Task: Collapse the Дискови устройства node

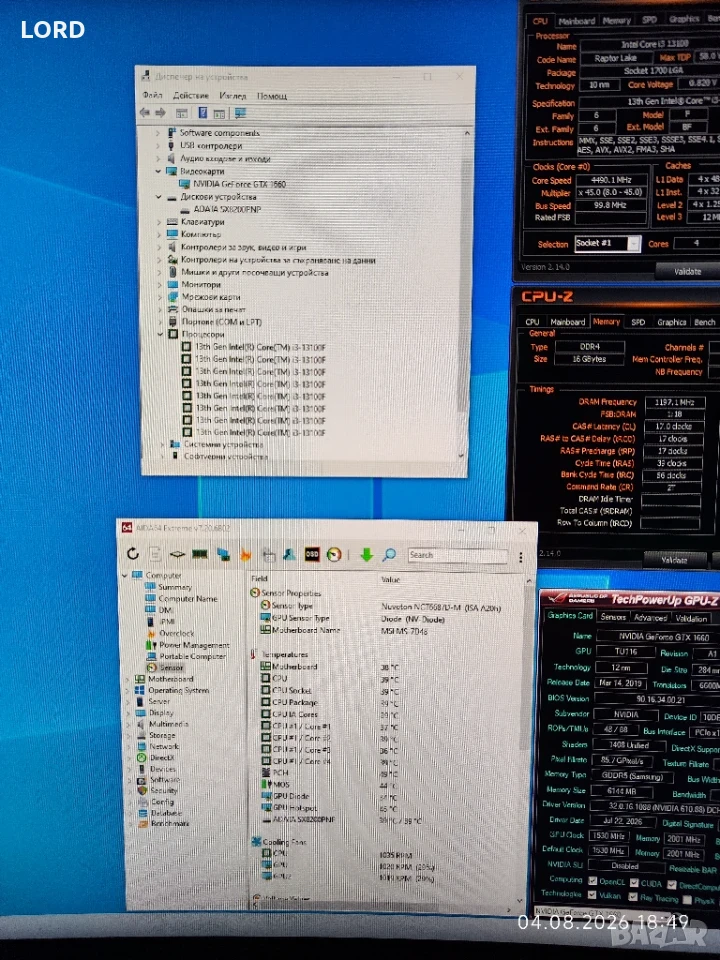Action: pos(158,197)
